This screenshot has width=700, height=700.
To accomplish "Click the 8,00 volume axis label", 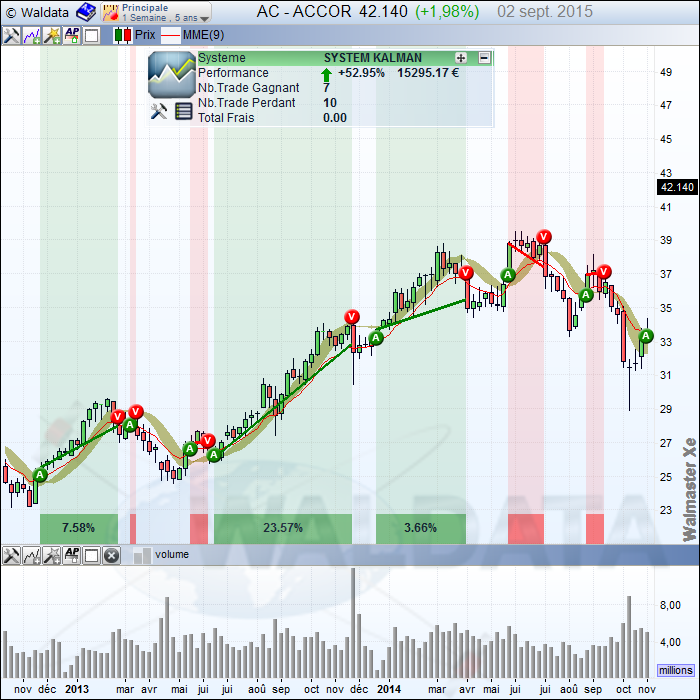I will tap(670, 605).
